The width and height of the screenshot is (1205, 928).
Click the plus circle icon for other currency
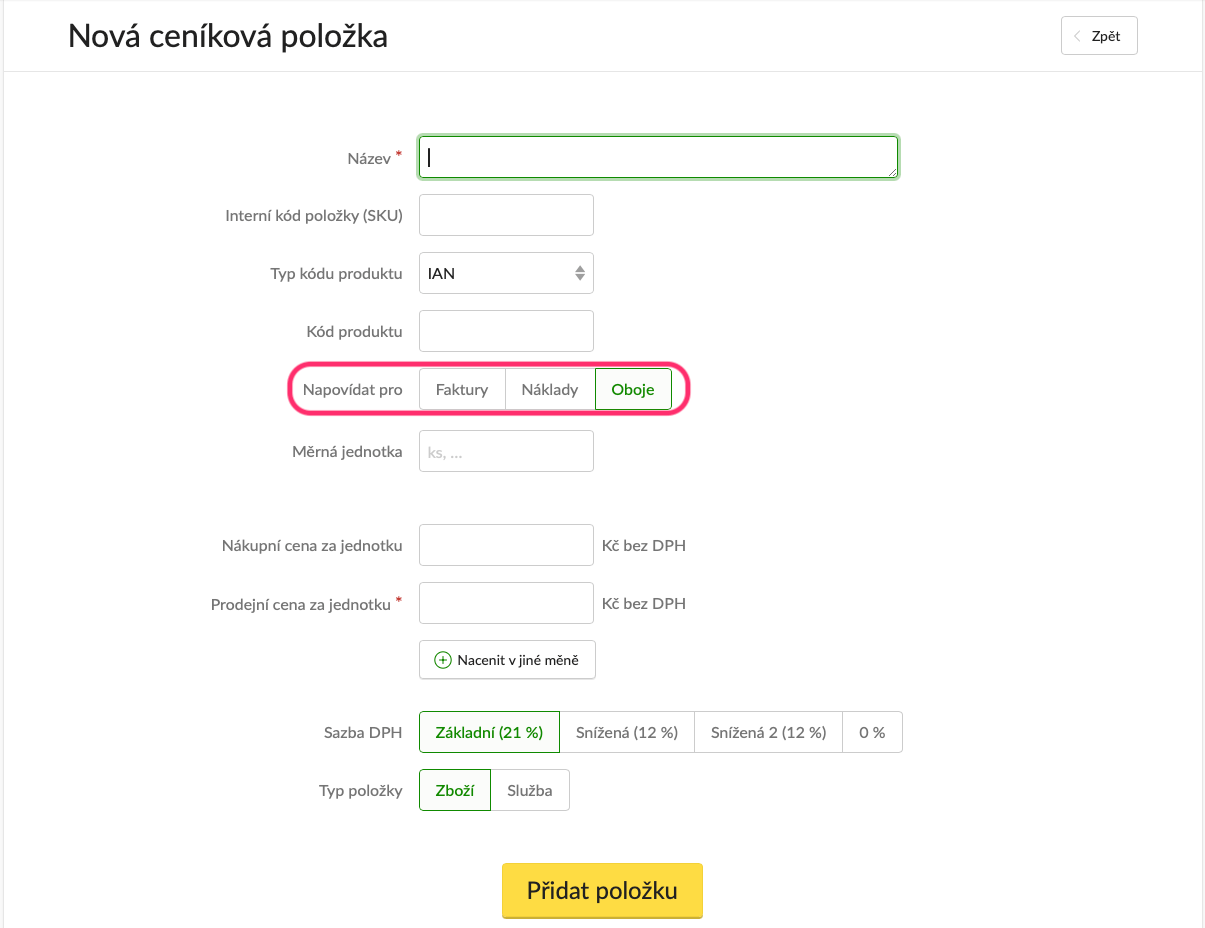[442, 660]
